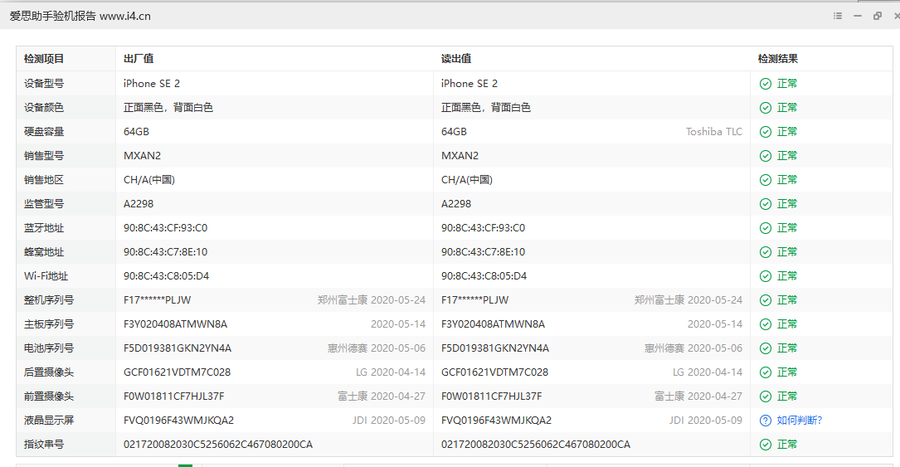Click the 如何判断? help link
Screen dimensions: 900x467
pos(799,420)
